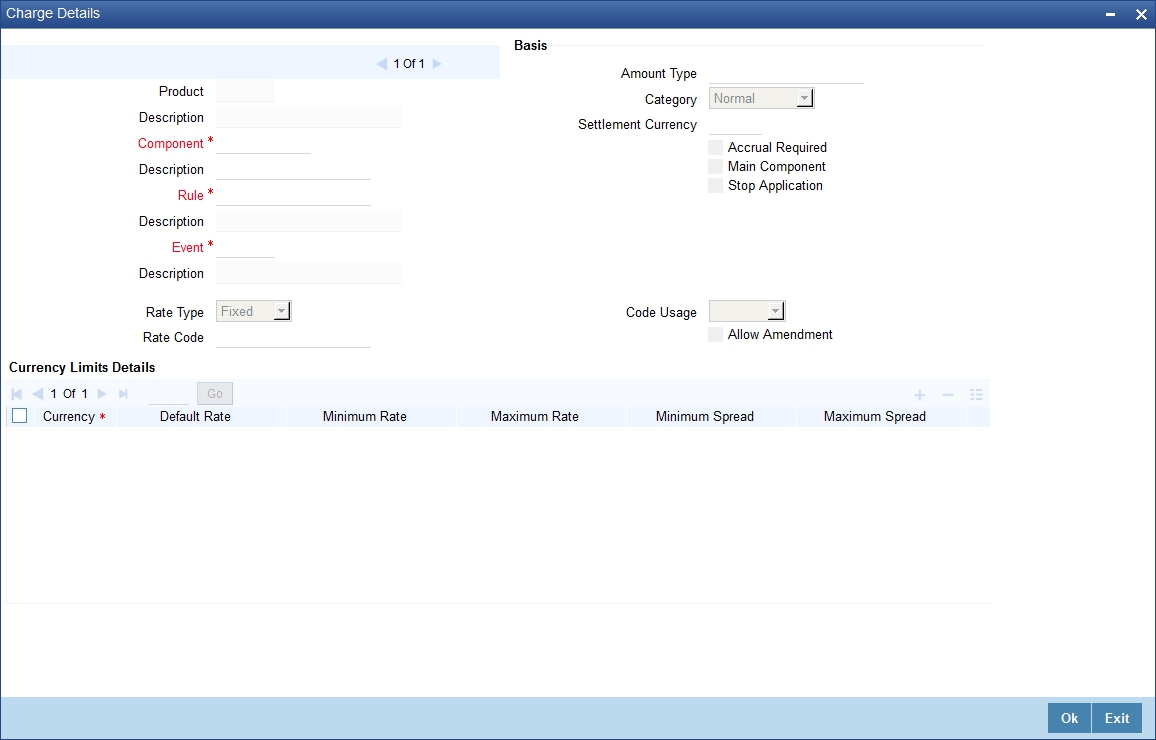This screenshot has width=1156, height=740.
Task: Close the Charge Details window
Action: (x=1141, y=15)
